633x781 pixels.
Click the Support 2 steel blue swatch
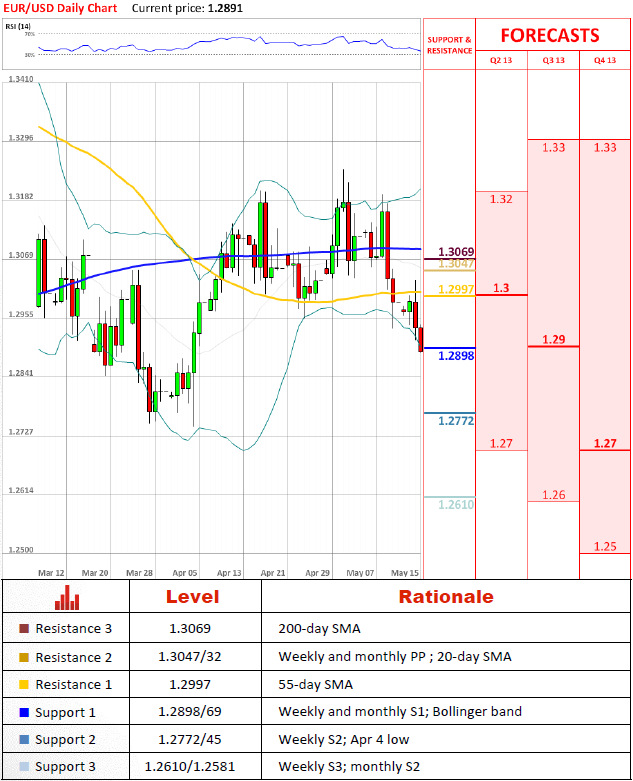point(24,739)
